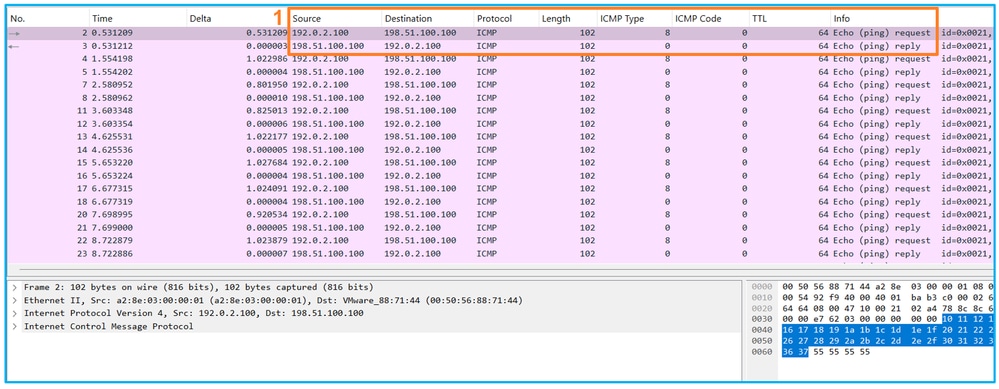Select packet number 11 row
Viewport: 999px width, 389px height.
pyautogui.click(x=500, y=111)
